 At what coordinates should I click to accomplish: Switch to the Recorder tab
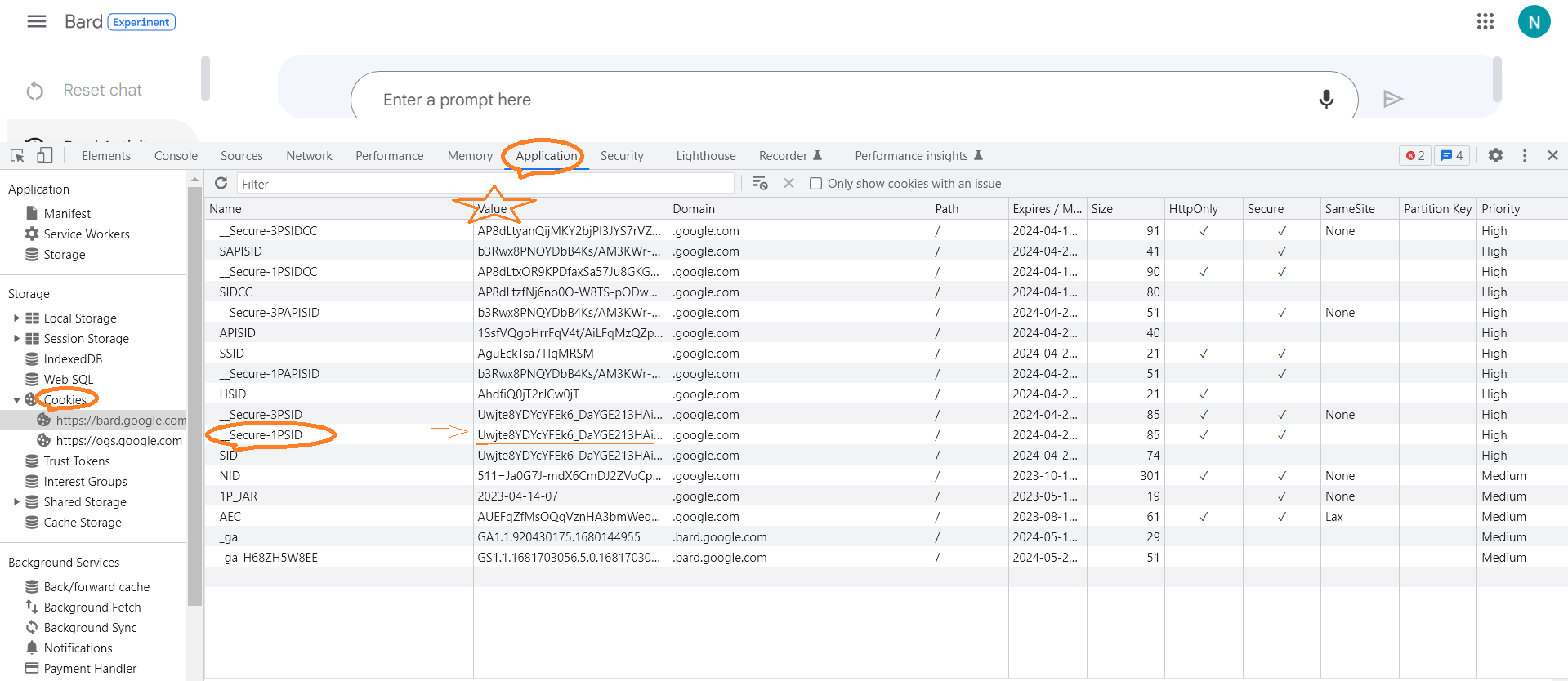click(x=790, y=155)
